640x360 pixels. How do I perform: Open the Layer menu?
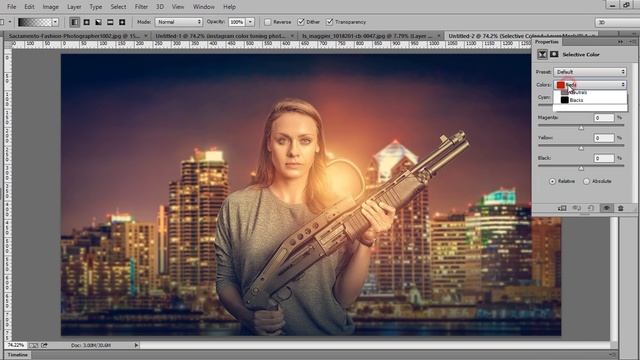click(x=74, y=7)
